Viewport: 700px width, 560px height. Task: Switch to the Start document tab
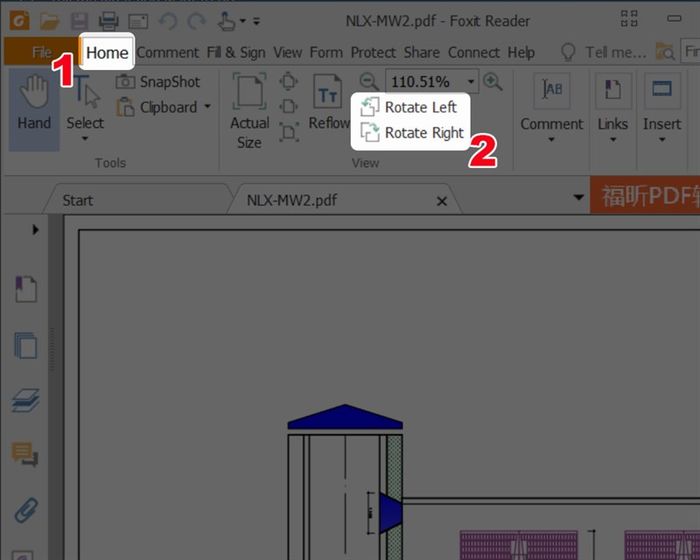pyautogui.click(x=77, y=200)
